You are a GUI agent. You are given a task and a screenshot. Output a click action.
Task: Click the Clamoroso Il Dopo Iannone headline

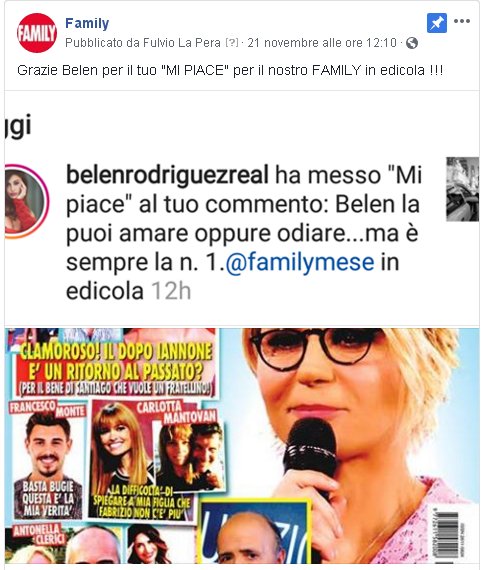tap(116, 362)
